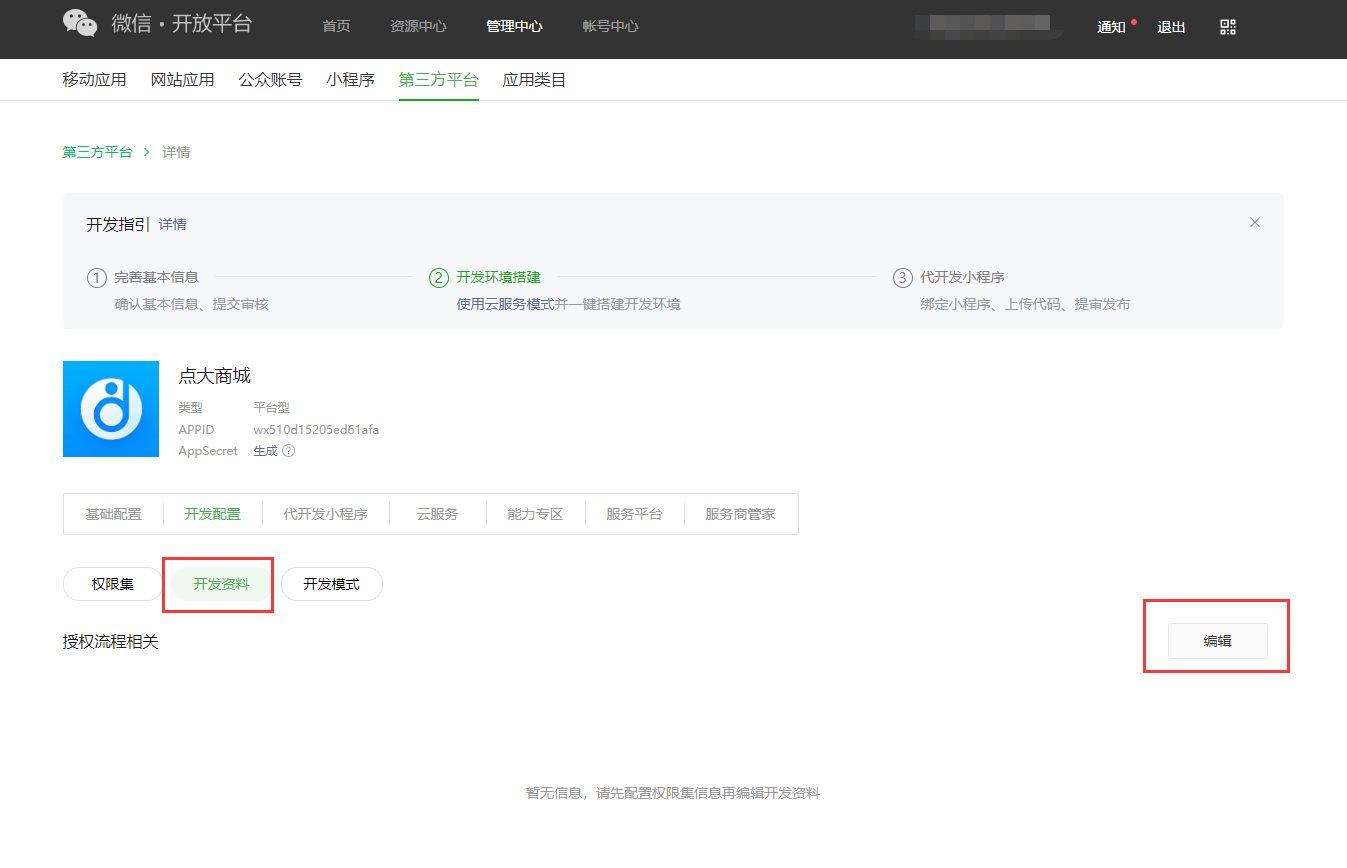Click the 点大商城 app title
This screenshot has height=868, width=1347.
pyautogui.click(x=214, y=376)
